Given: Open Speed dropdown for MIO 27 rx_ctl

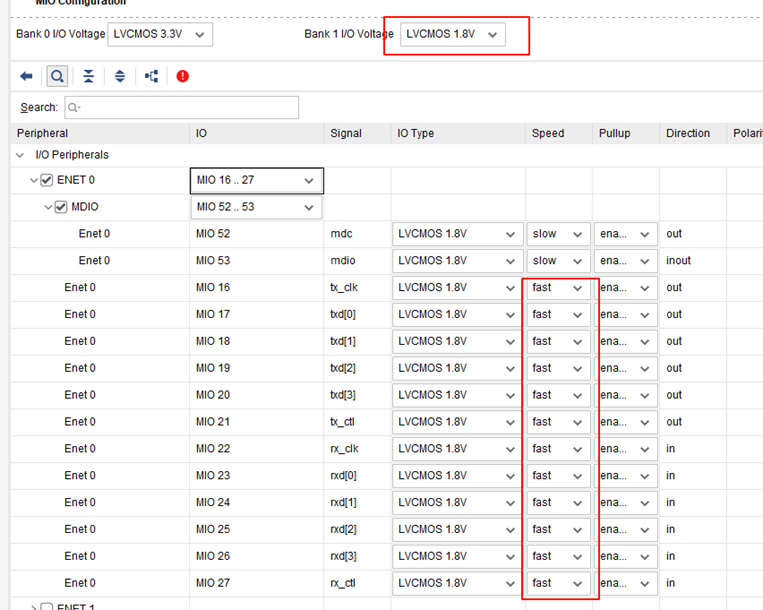Looking at the screenshot, I should 558,583.
